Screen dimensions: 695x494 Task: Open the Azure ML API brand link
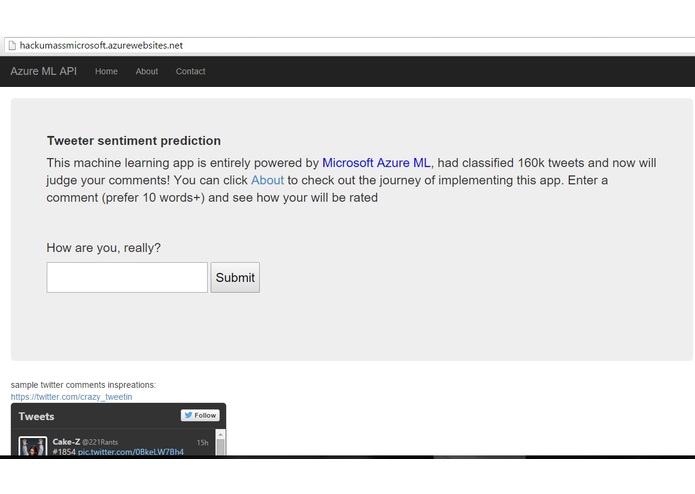click(x=43, y=71)
